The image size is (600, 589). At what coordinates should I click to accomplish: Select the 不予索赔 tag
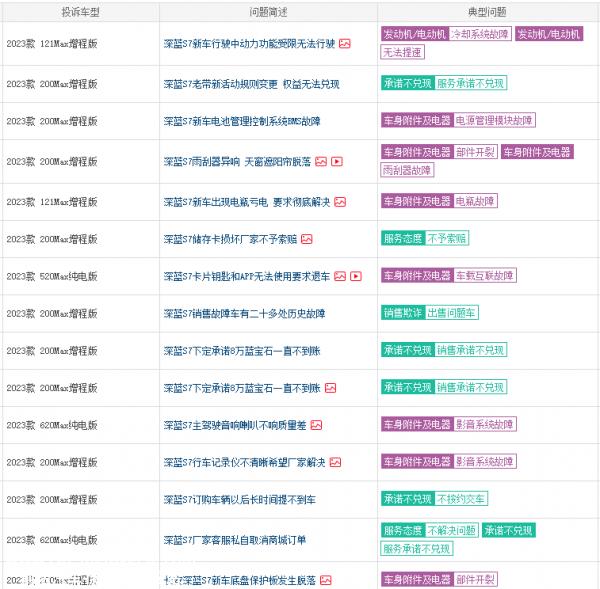[x=447, y=238]
